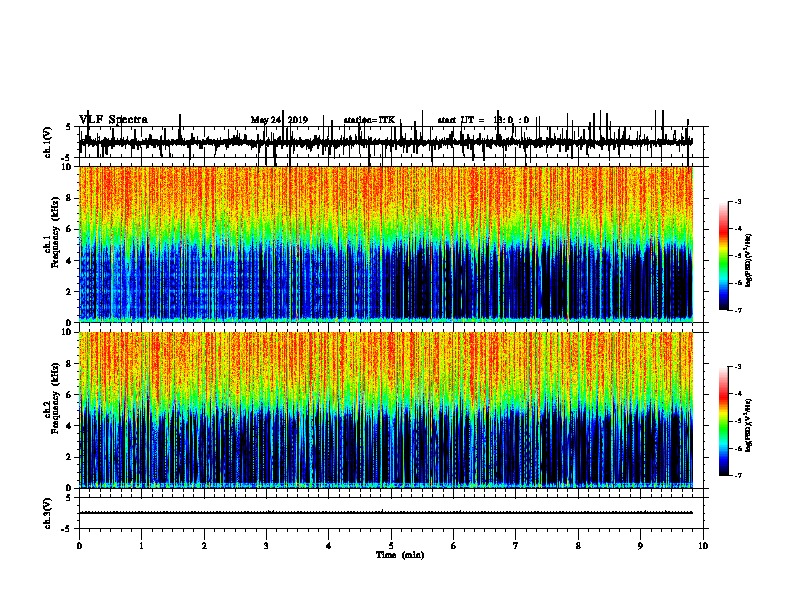Click the "10" tick on the time axis

[x=703, y=546]
